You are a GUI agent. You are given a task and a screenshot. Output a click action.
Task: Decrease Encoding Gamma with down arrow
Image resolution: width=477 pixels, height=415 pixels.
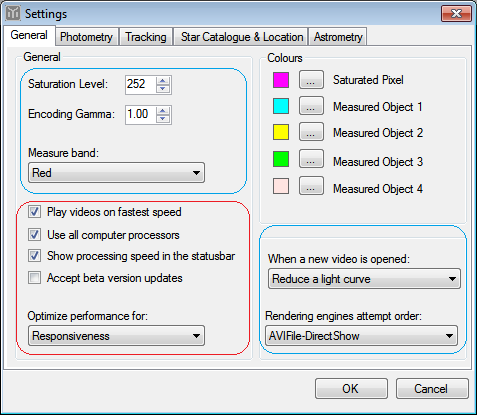click(163, 119)
